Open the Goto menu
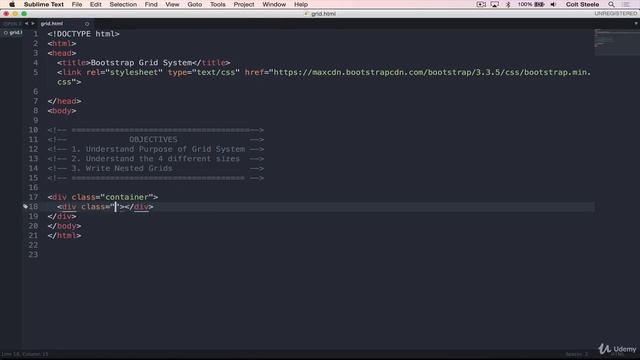This screenshot has width=640, height=360. 195,4
